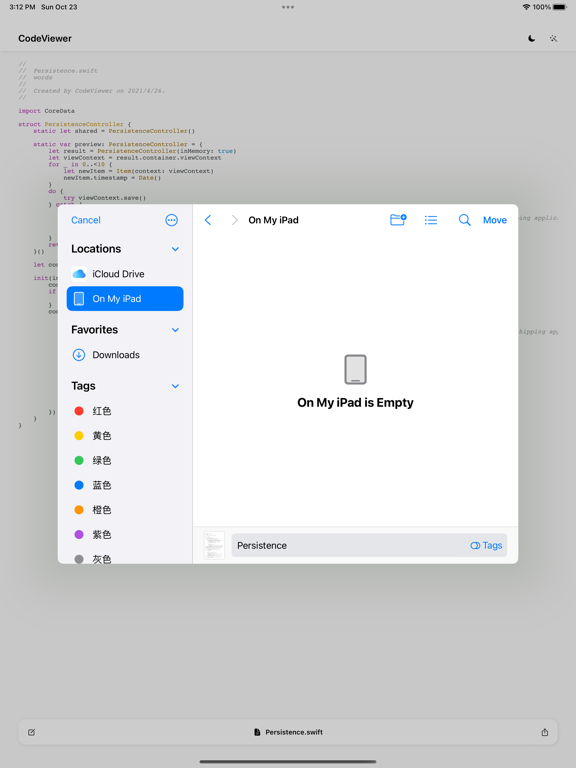
Task: Tap the Wi-Fi status icon
Action: tap(526, 7)
